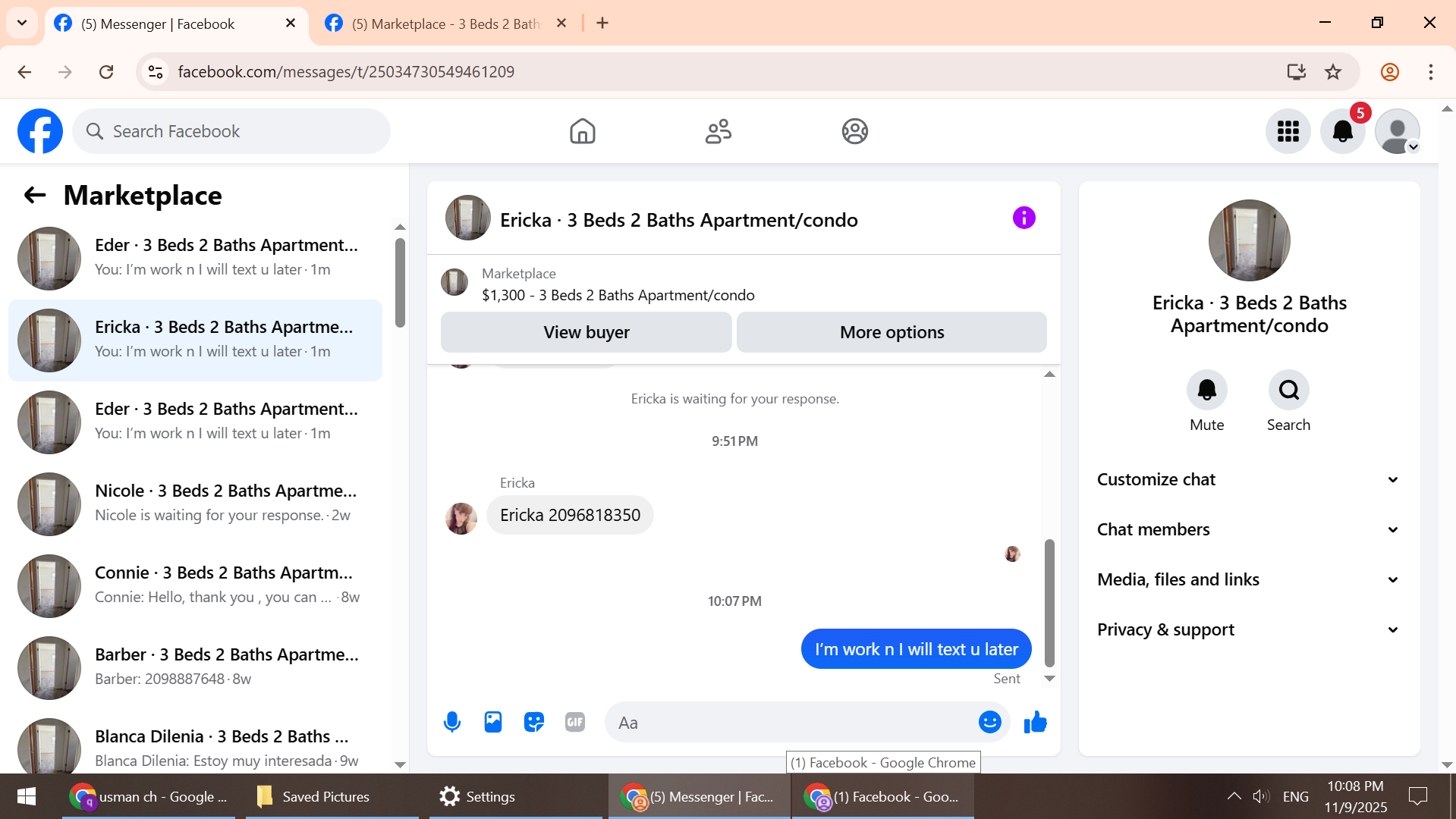Mute the Ericka conversation bell icon

[1207, 390]
